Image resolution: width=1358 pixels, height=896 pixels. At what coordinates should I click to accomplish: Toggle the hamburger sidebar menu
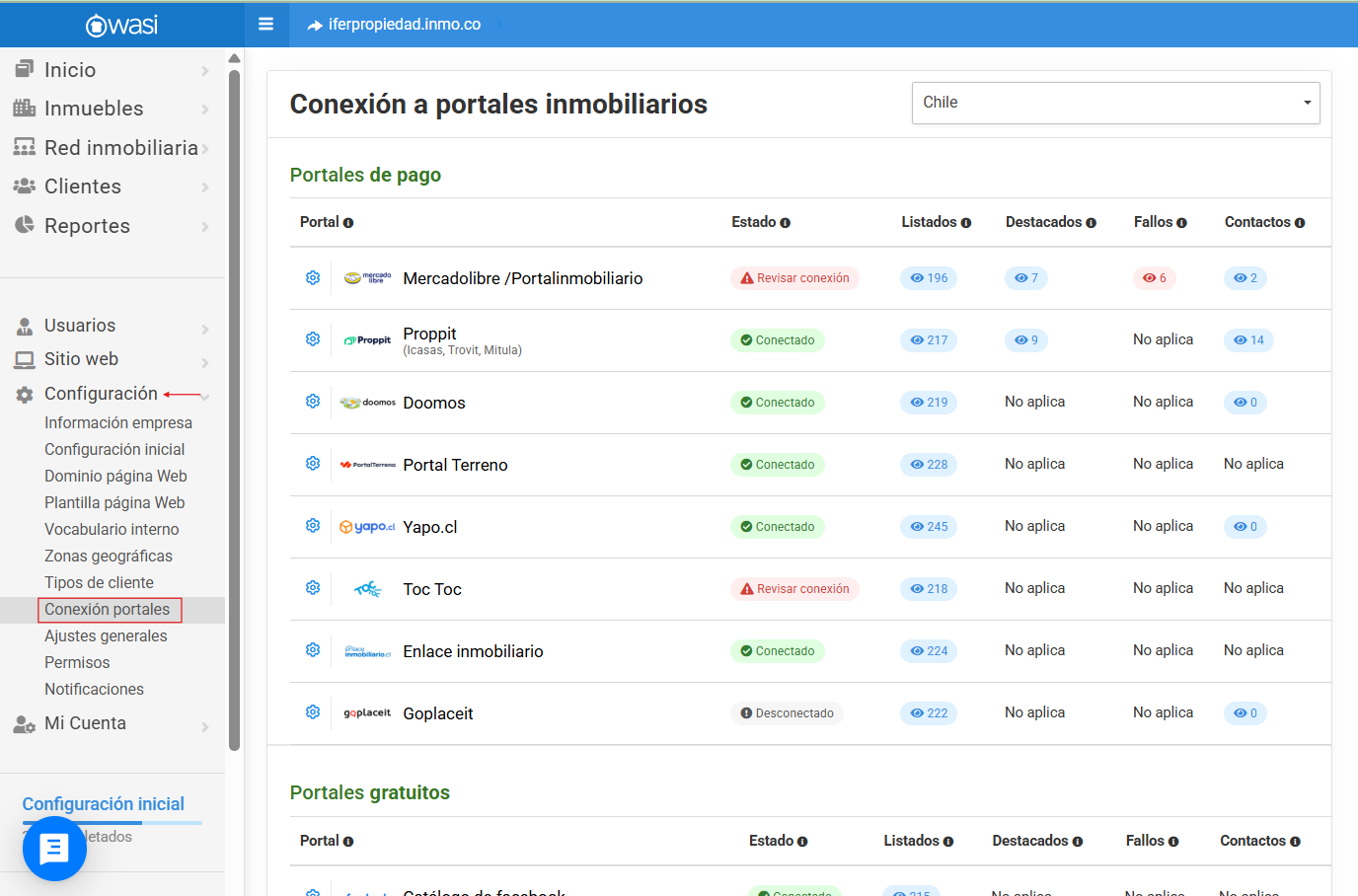point(265,24)
